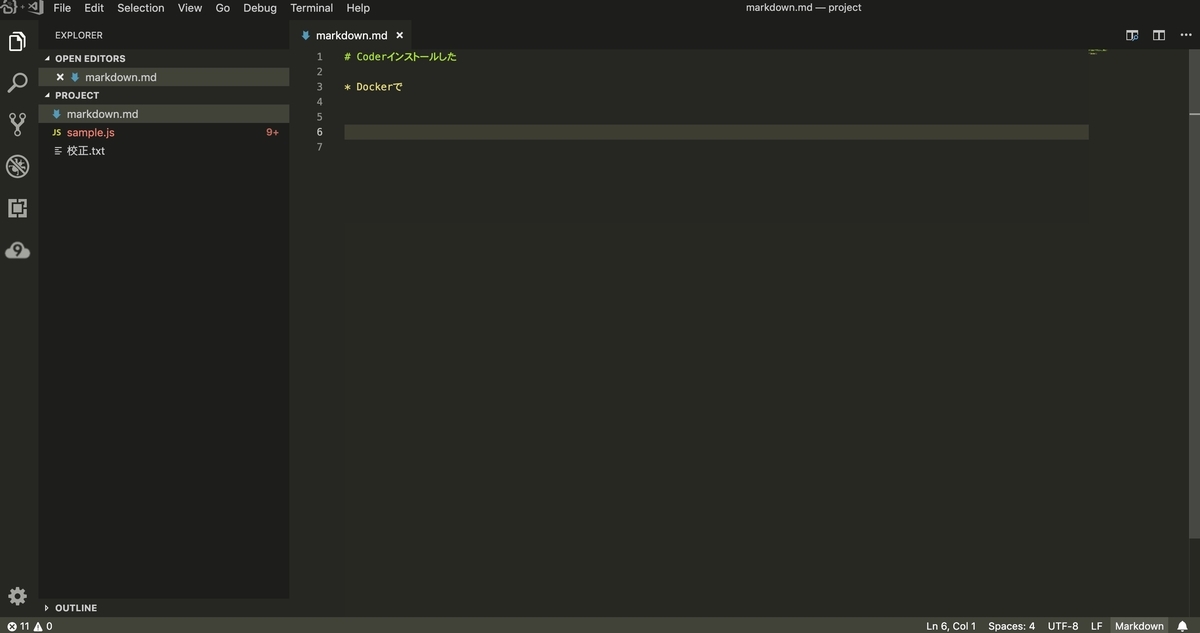Click line number 5 in the gutter
This screenshot has width=1200, height=633.
pos(320,117)
